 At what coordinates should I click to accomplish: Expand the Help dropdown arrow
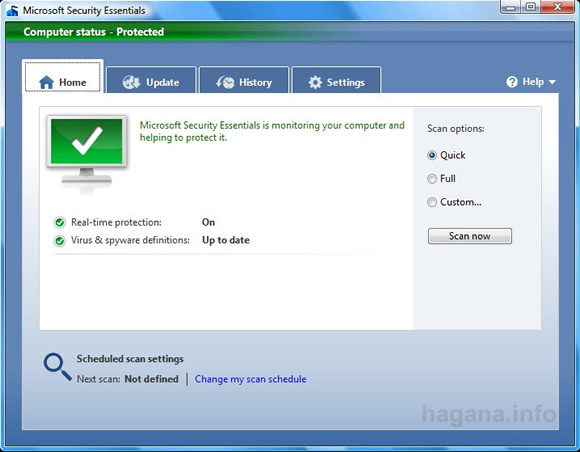click(x=552, y=82)
